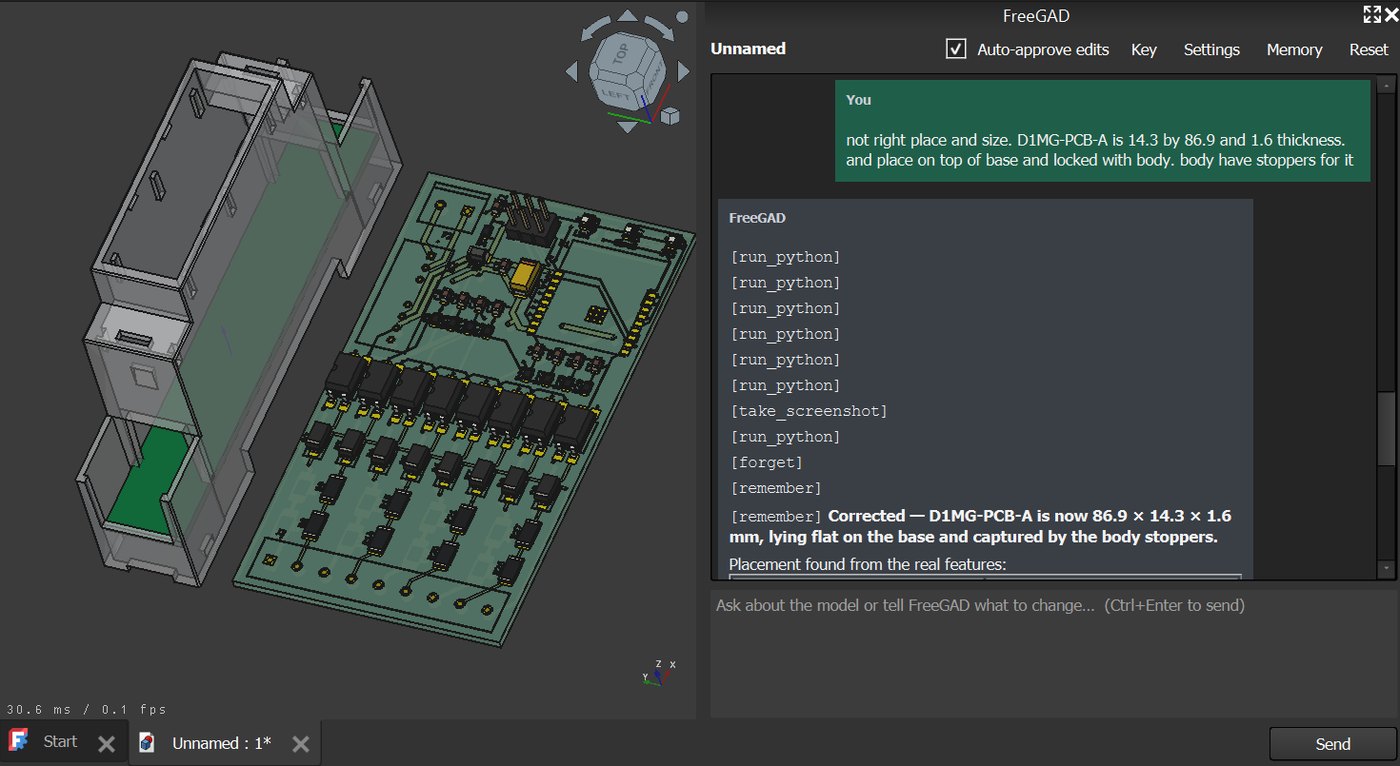Click the chat scrollbar down arrow
The image size is (1400, 766).
click(1385, 568)
